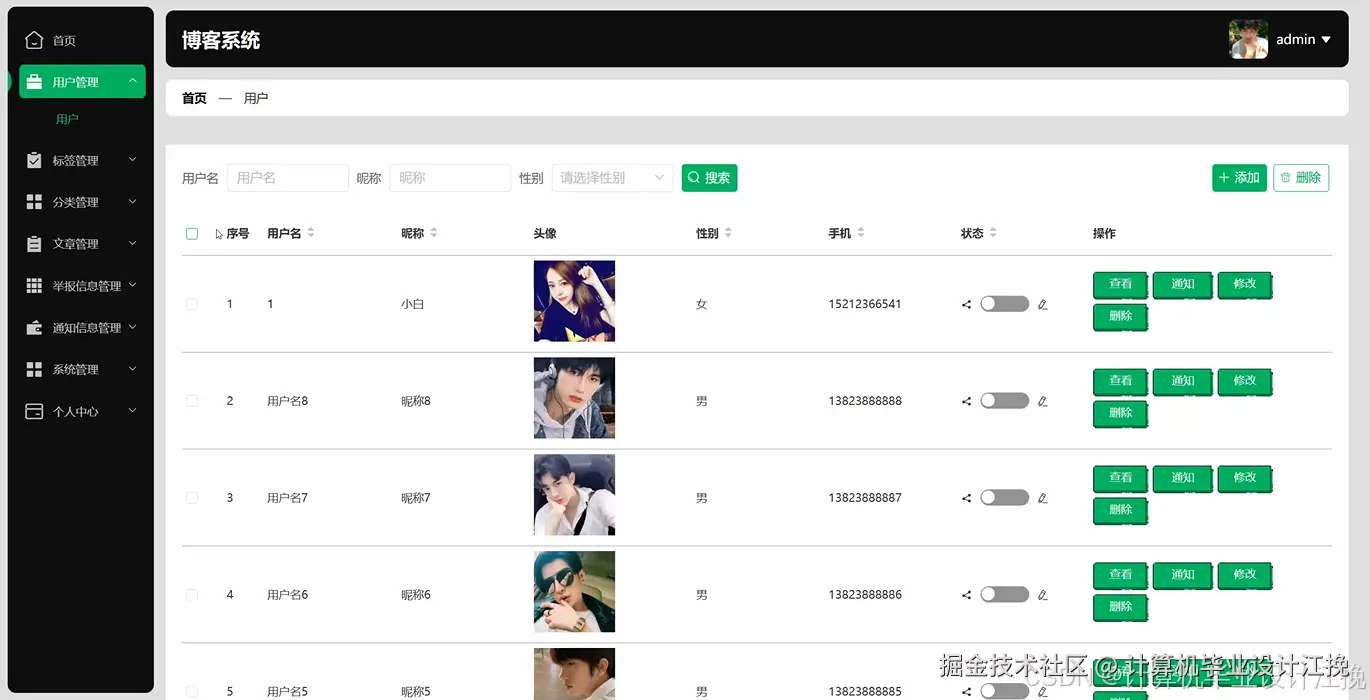Sort by 用户名 column sort arrows
Viewport: 1370px width, 700px height.
pos(311,233)
